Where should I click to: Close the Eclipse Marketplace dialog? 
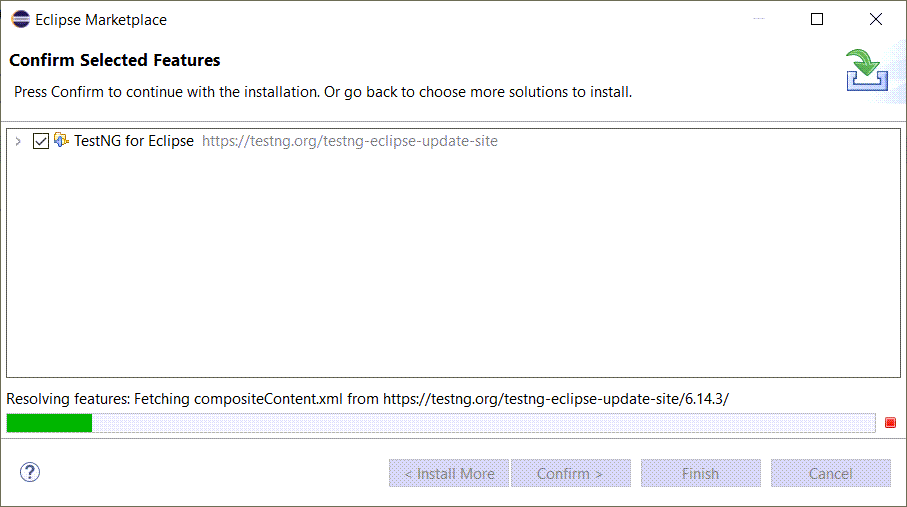(876, 19)
